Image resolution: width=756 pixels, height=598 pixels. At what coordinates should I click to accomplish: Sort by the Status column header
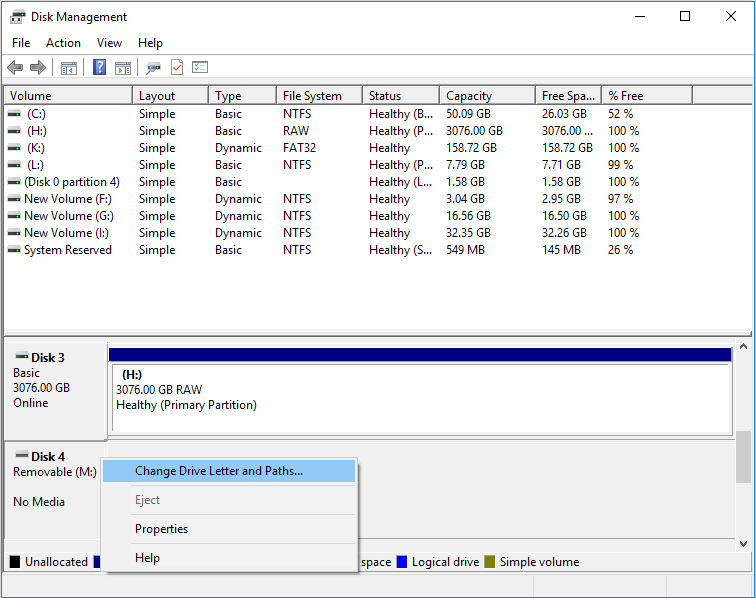coord(401,95)
